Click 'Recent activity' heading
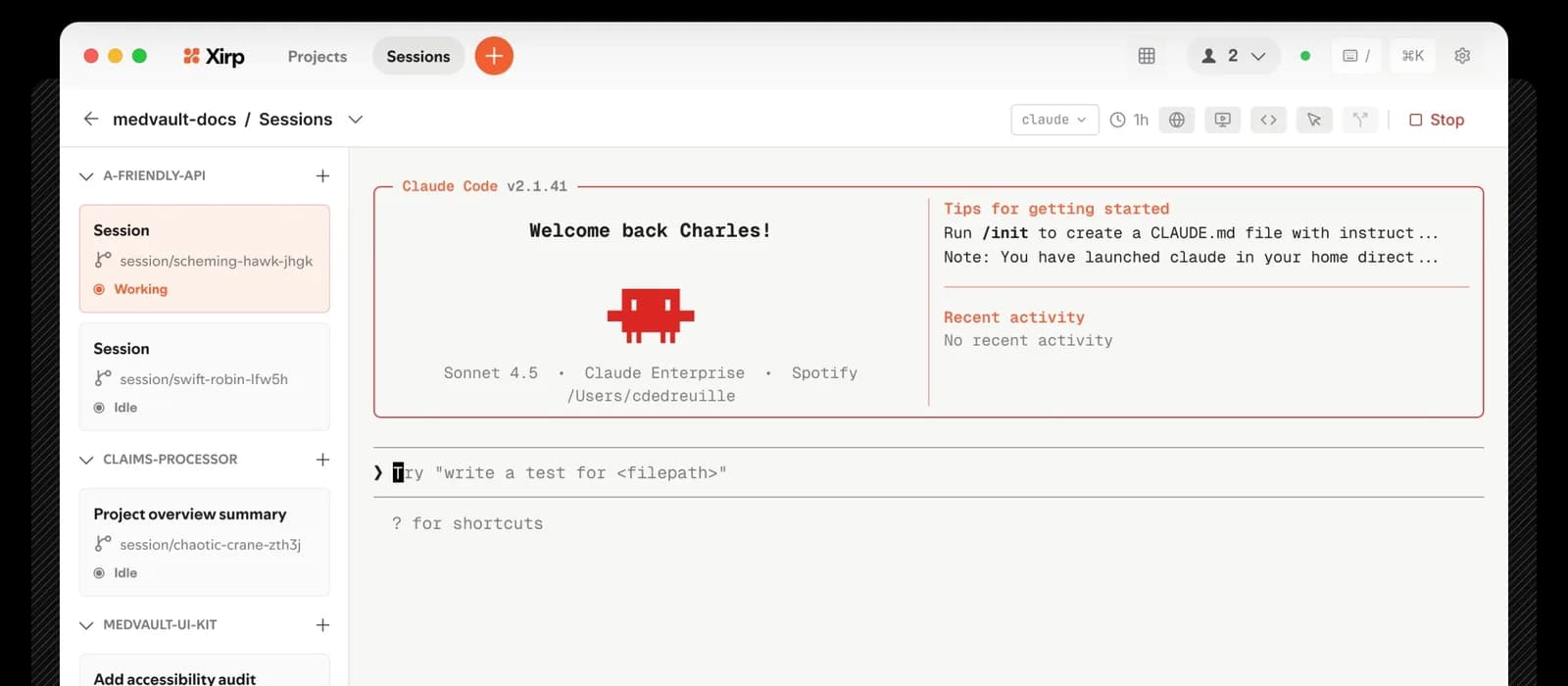 click(1014, 318)
